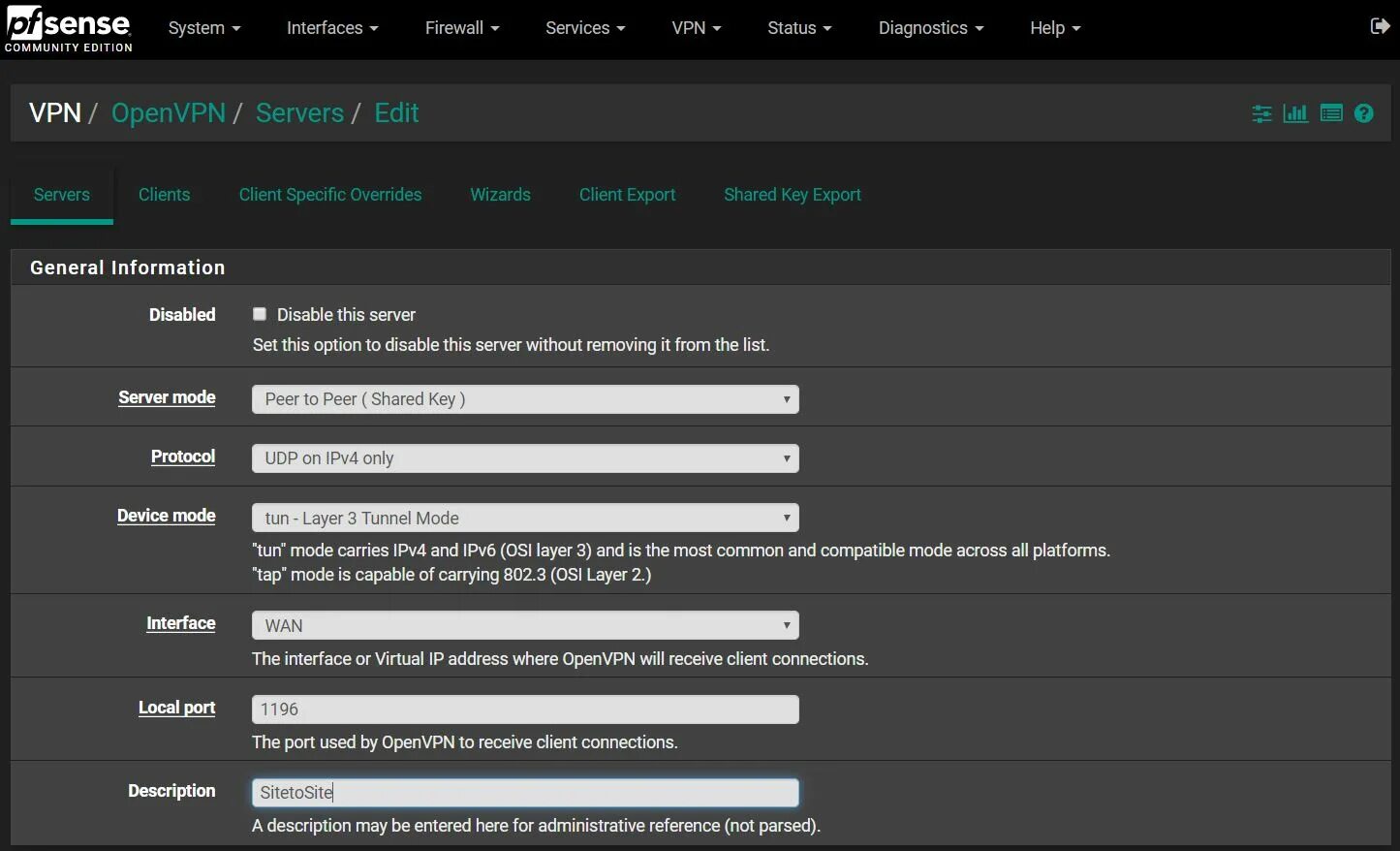Switch to Shared Key Export tab

pos(793,195)
